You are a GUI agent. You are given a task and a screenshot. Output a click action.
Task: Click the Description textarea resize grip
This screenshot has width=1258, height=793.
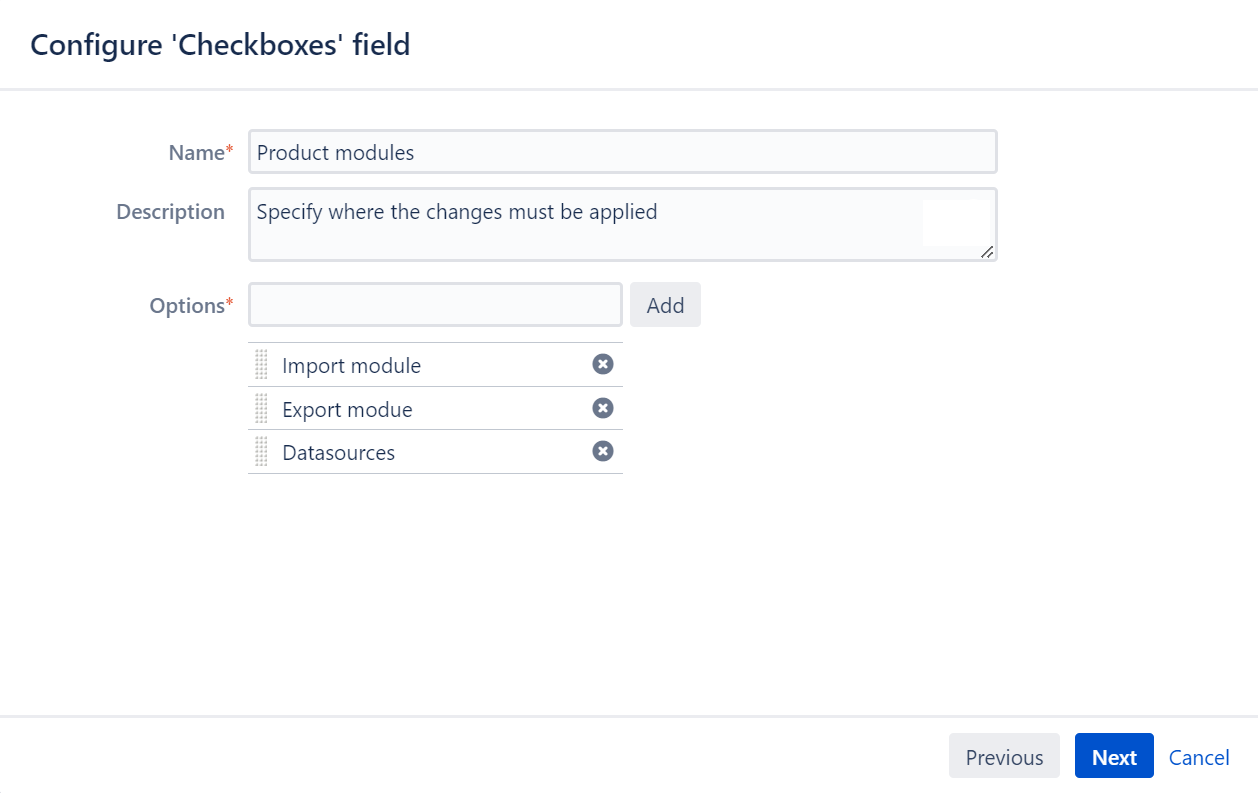[987, 252]
